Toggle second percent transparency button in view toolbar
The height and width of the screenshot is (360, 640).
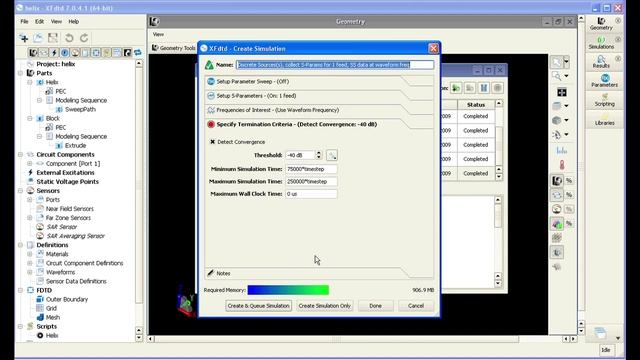point(569,195)
